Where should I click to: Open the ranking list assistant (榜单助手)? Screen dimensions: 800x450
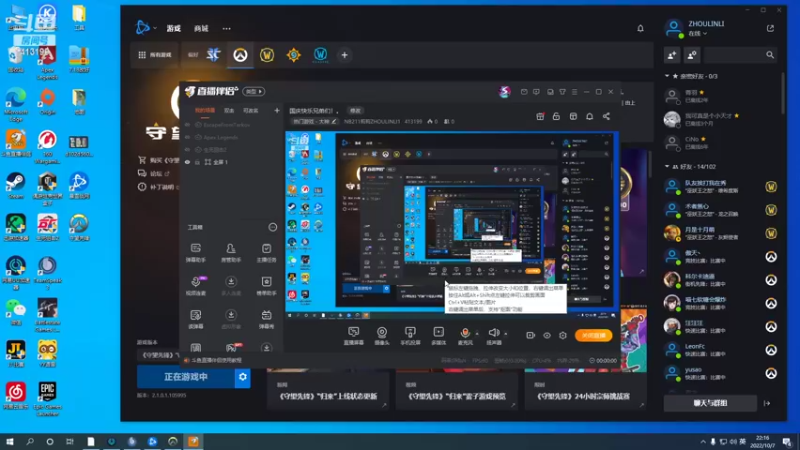pos(266,286)
